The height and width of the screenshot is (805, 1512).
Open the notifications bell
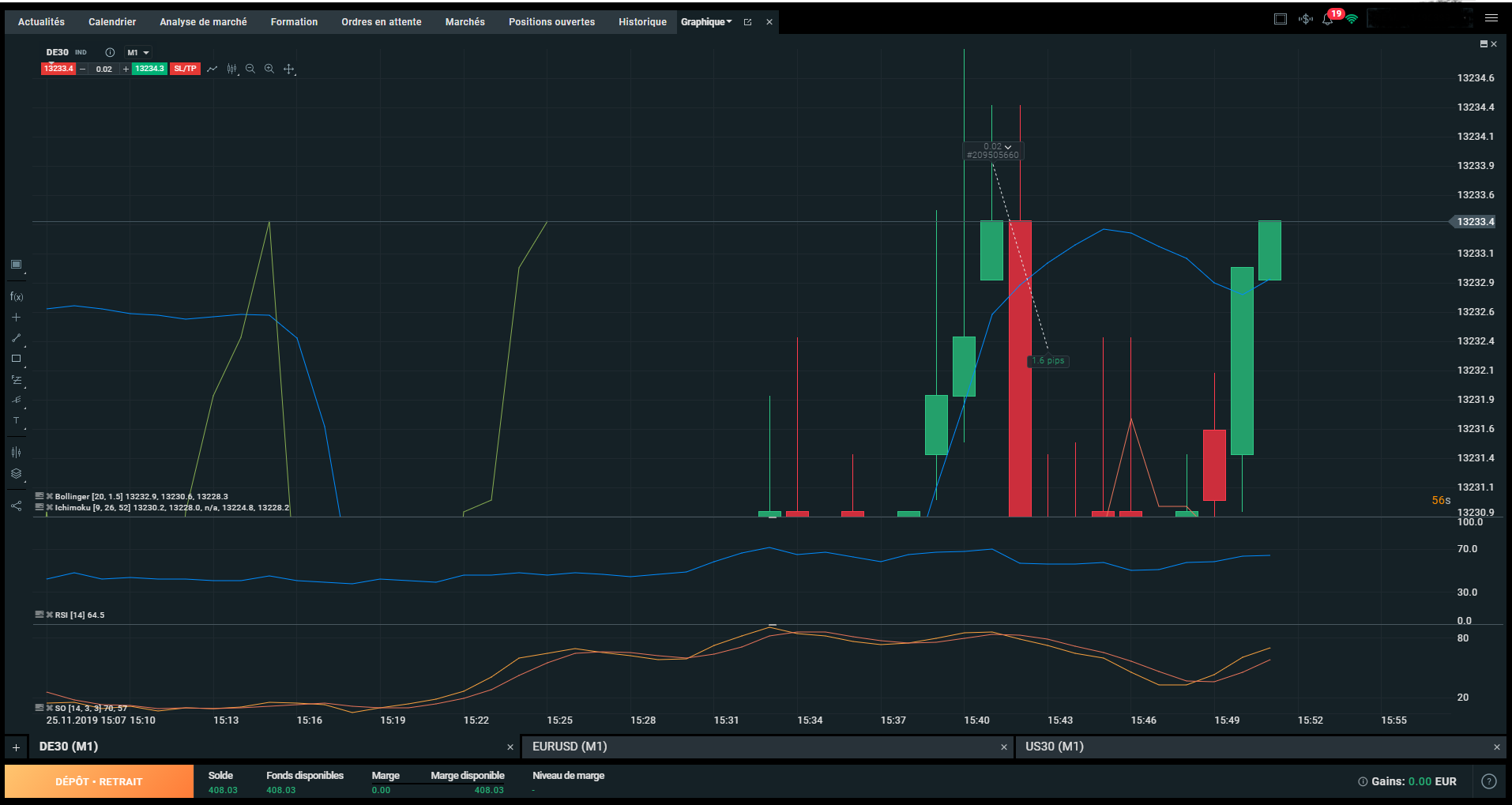pos(1327,19)
